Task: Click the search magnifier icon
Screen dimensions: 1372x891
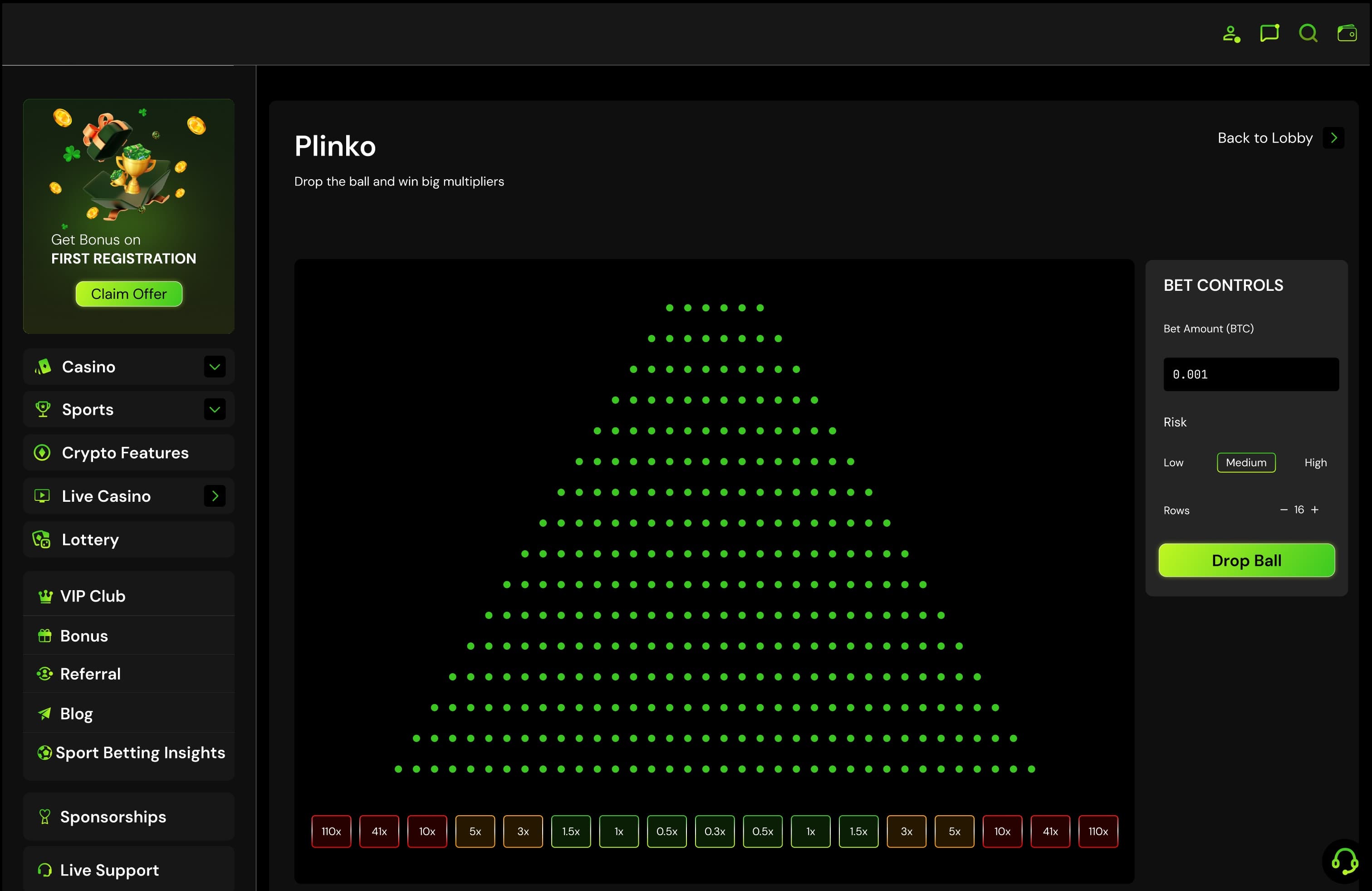Action: coord(1308,34)
